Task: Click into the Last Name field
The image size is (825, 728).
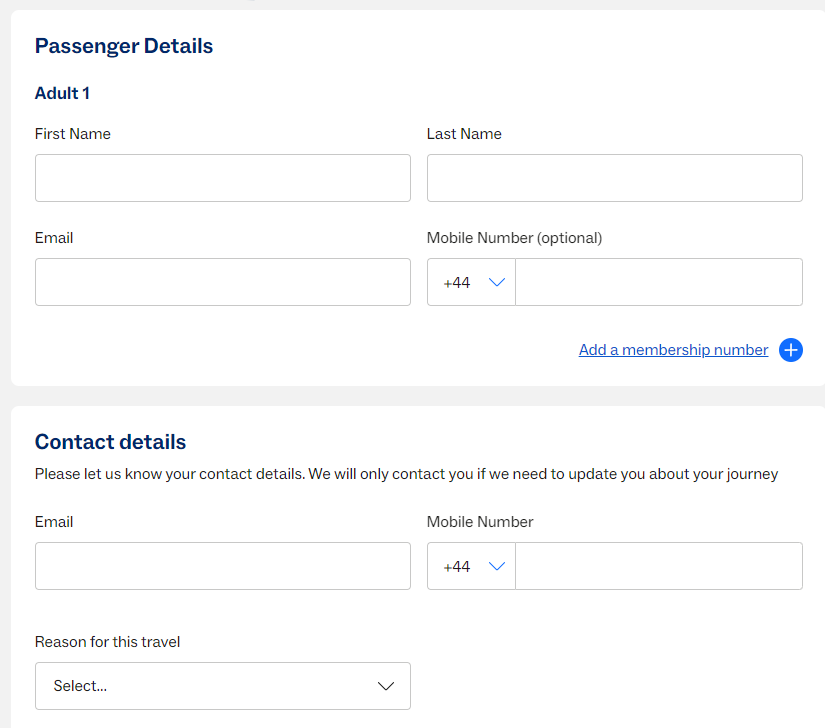Action: pyautogui.click(x=615, y=178)
